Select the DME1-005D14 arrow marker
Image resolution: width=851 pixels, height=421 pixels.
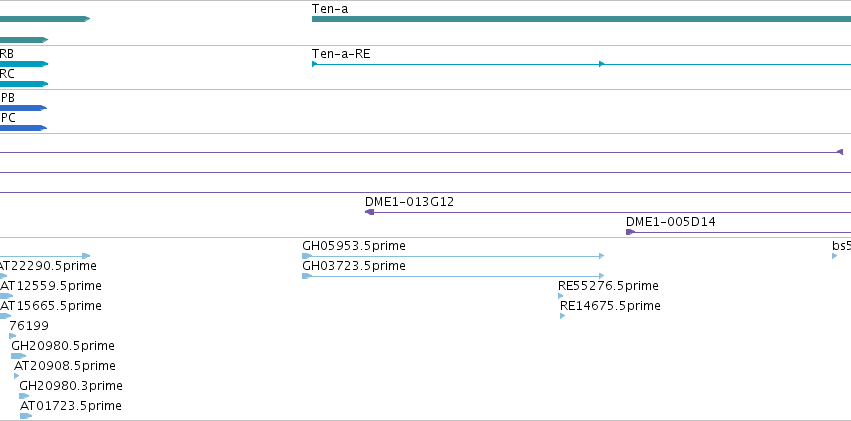(630, 232)
